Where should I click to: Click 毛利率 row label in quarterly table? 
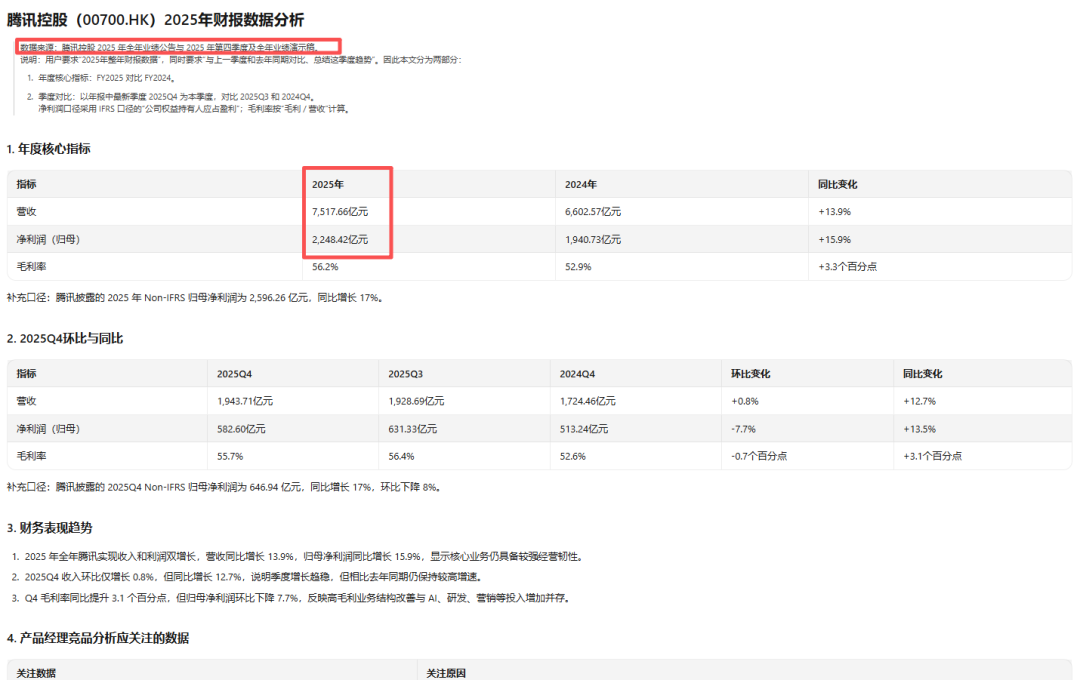(31, 456)
